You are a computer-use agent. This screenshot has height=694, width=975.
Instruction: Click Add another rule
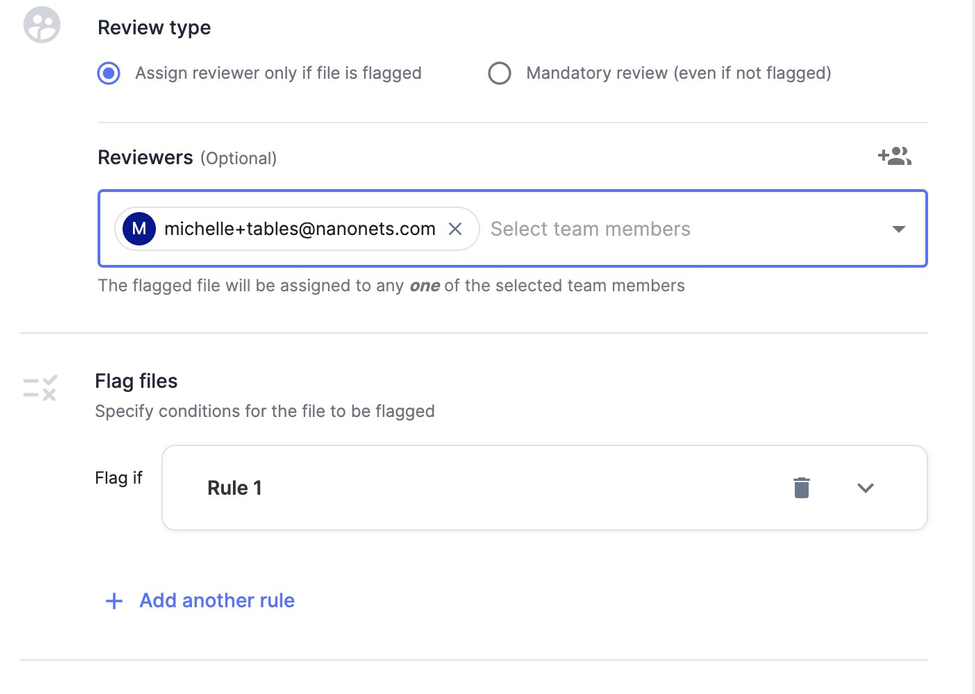217,600
